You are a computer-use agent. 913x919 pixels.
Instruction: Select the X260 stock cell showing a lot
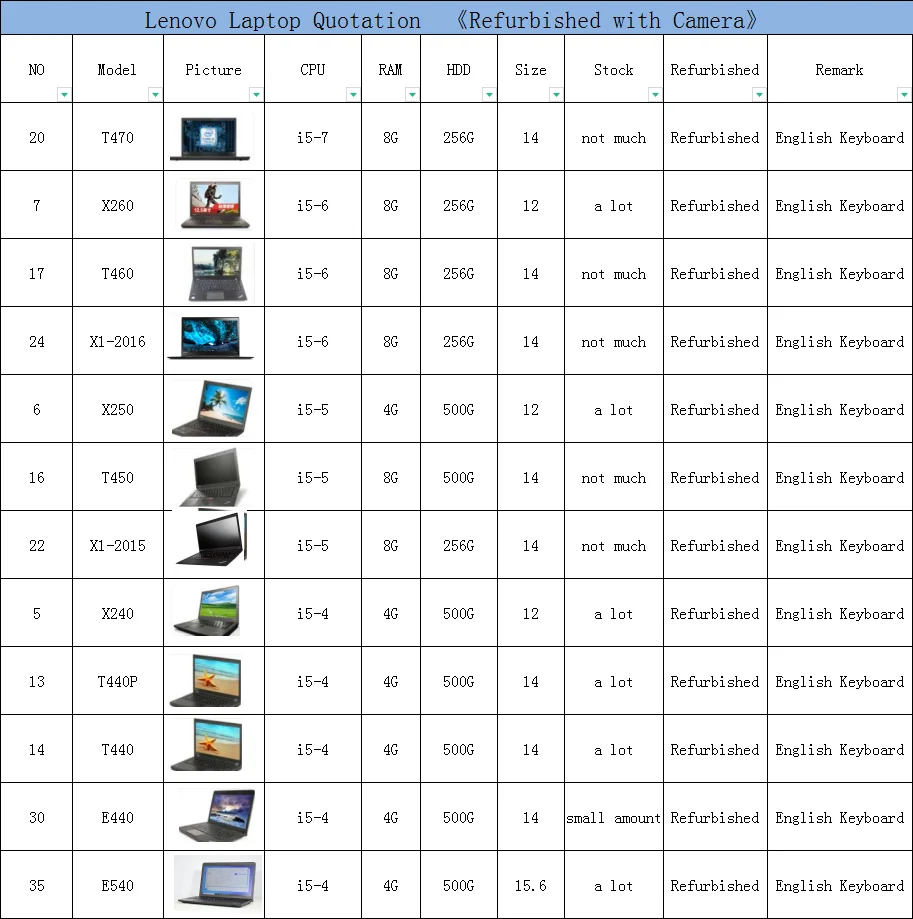(x=613, y=205)
